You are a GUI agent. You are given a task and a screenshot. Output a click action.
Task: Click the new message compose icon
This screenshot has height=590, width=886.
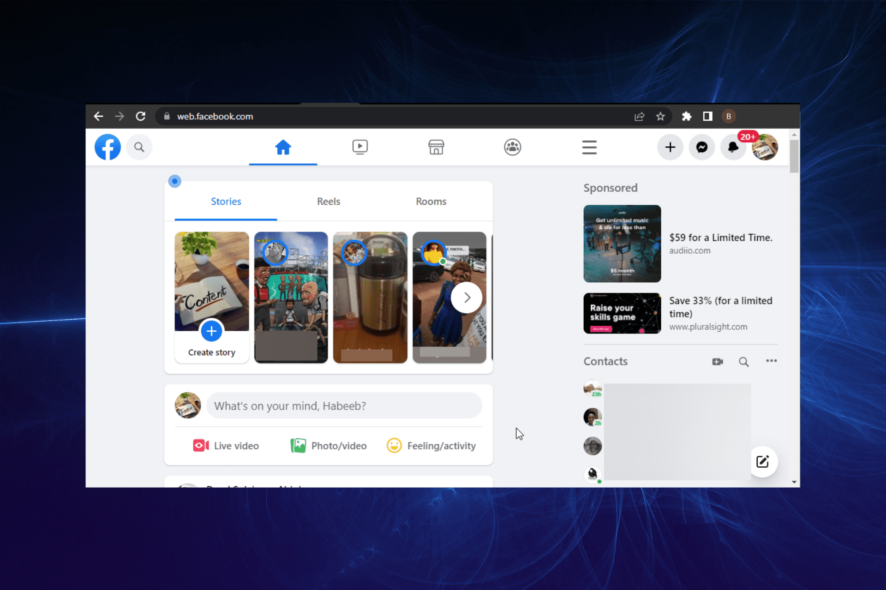coord(763,462)
